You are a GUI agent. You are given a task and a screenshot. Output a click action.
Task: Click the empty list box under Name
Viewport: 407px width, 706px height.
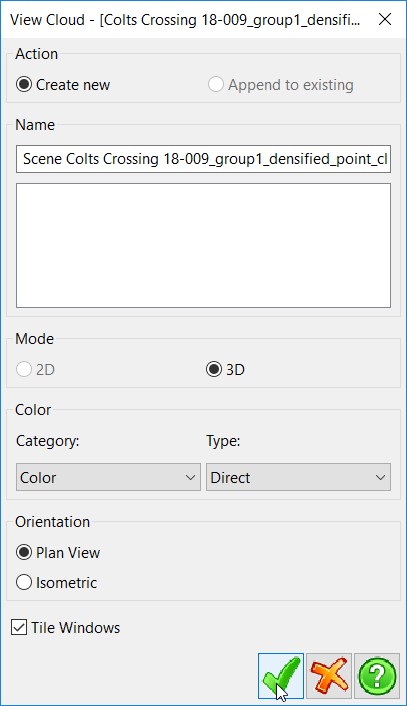[x=204, y=245]
